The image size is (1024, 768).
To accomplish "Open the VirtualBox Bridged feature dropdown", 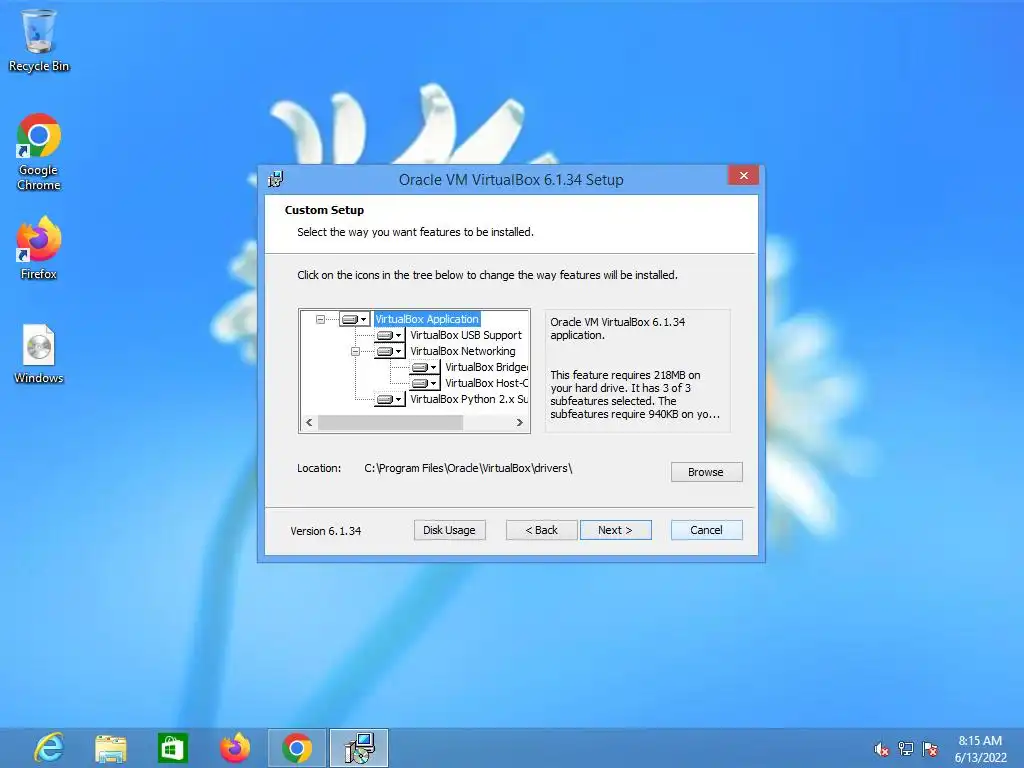I will tap(424, 367).
